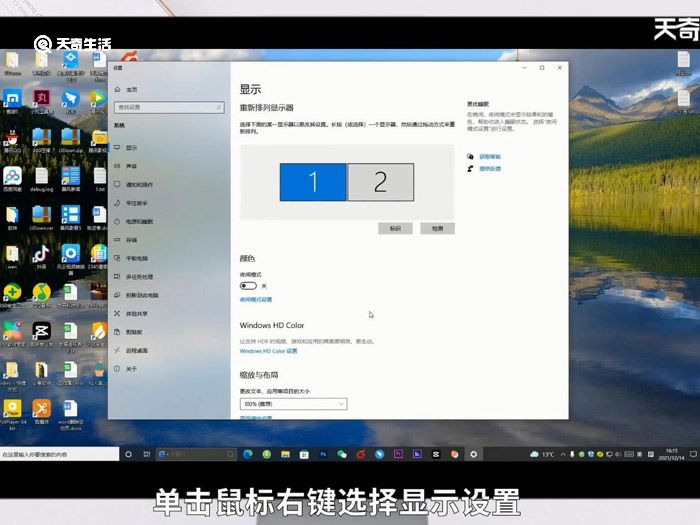This screenshot has height=525, width=700.
Task: Click the 电源和睡眠 power icon
Action: (x=117, y=221)
